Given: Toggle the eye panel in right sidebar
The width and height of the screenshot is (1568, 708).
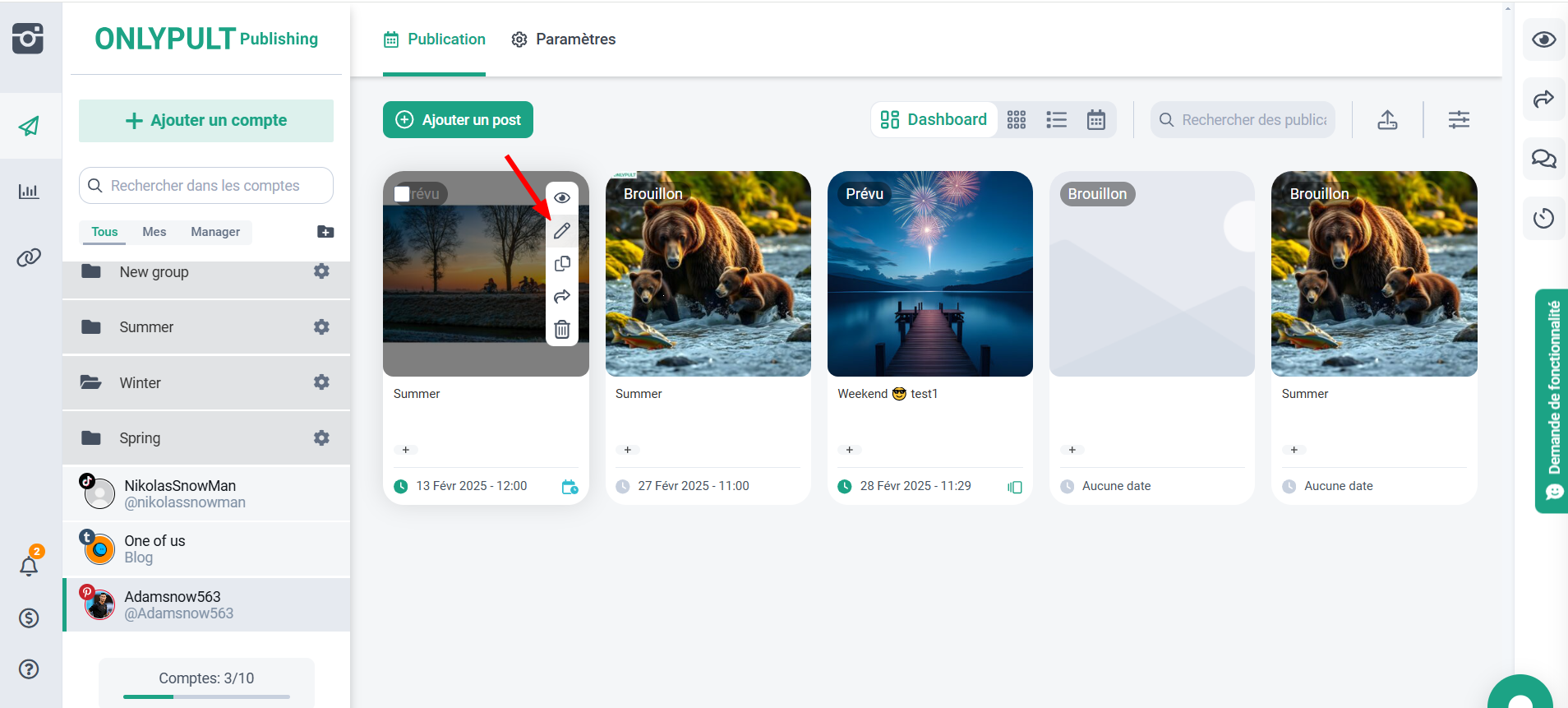Looking at the screenshot, I should (1543, 39).
